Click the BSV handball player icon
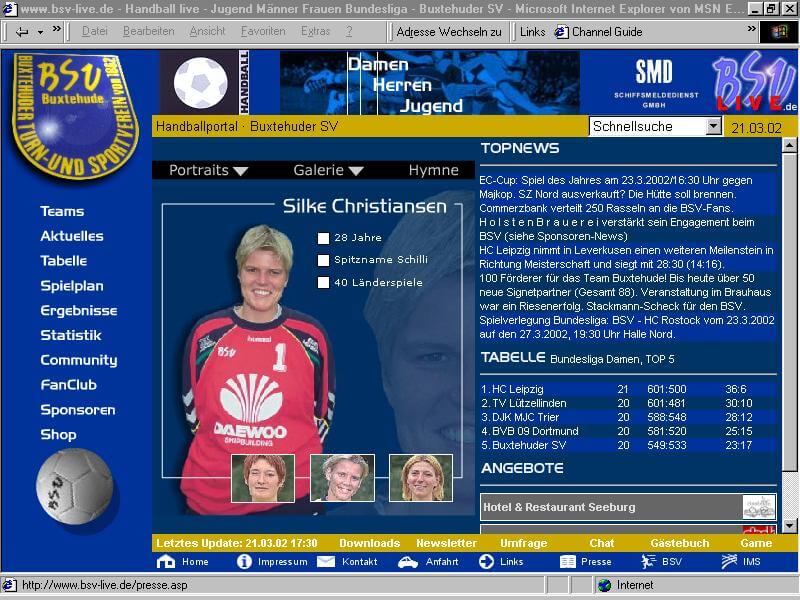This screenshot has height=600, width=800. coord(648,562)
